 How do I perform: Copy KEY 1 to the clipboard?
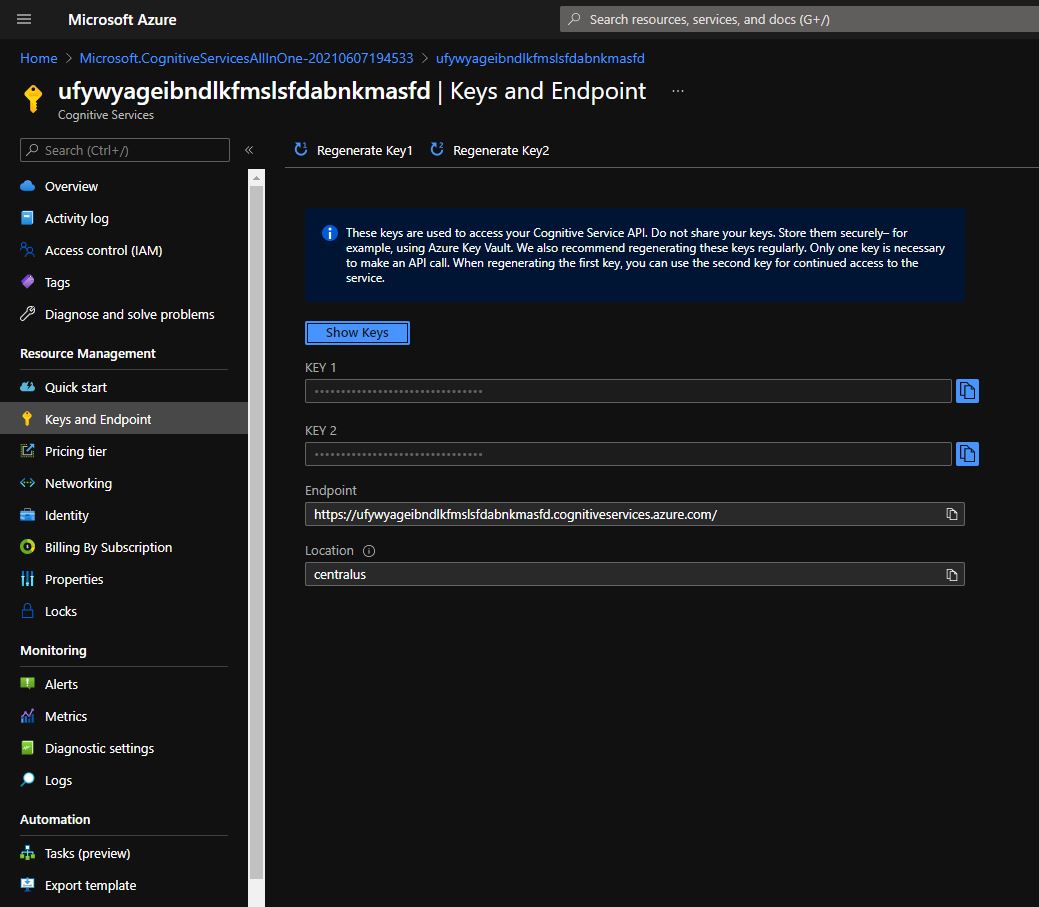[x=967, y=391]
